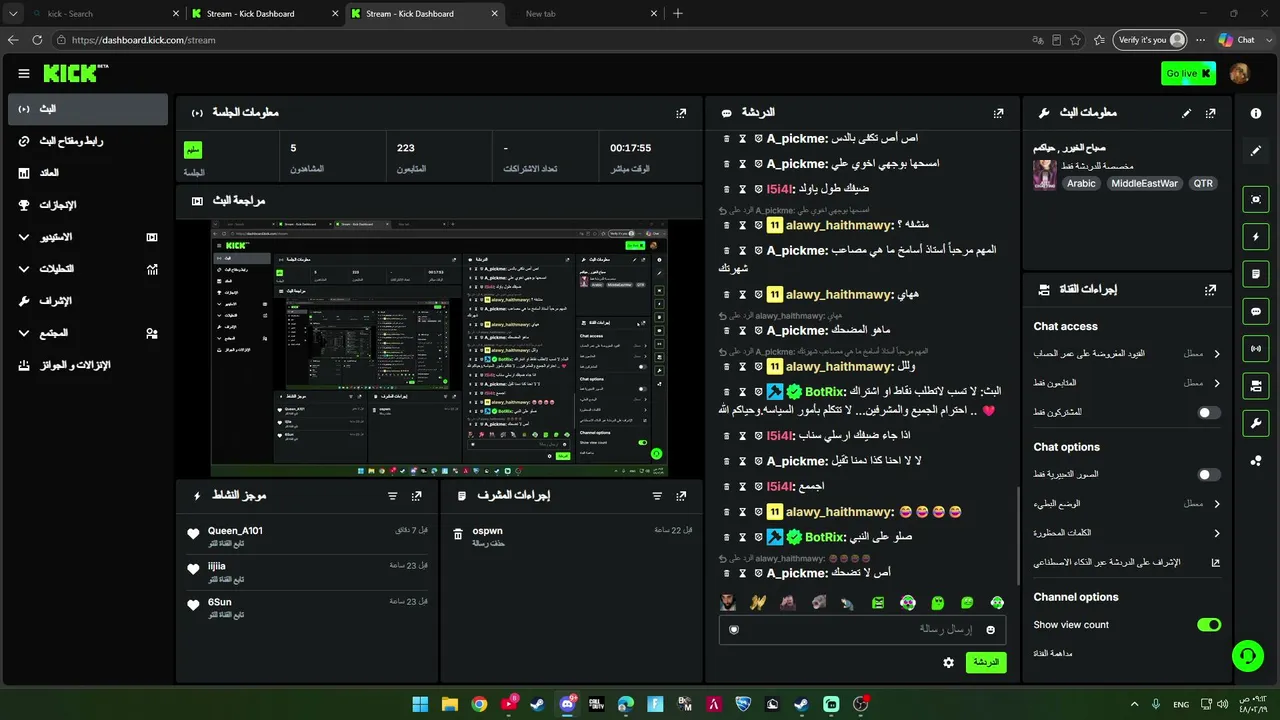Screen dimensions: 1280x720
Task: Open الإنجازات in the left sidebar
Action: coord(88,205)
